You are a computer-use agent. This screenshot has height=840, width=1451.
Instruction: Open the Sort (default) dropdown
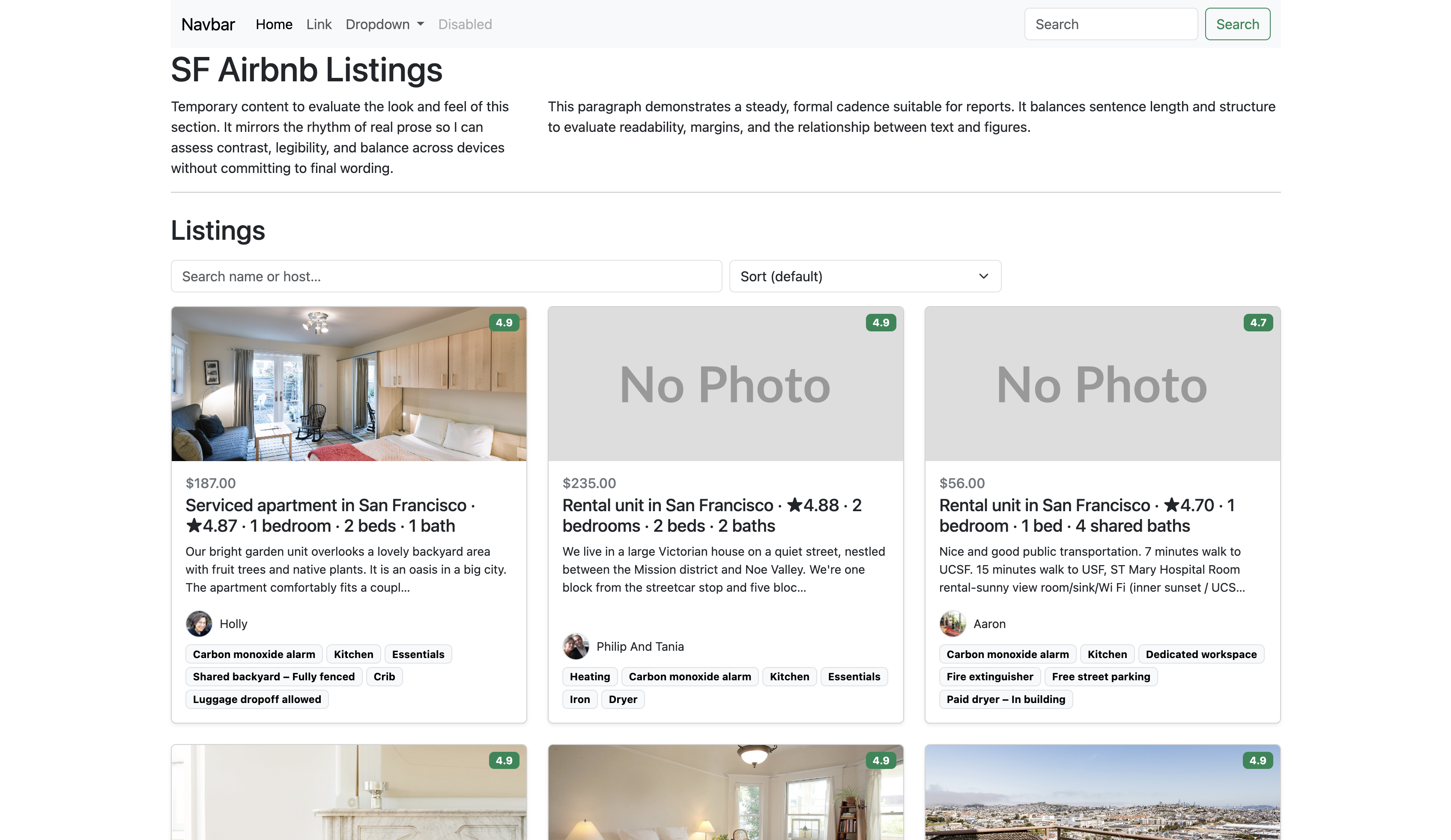coord(865,276)
